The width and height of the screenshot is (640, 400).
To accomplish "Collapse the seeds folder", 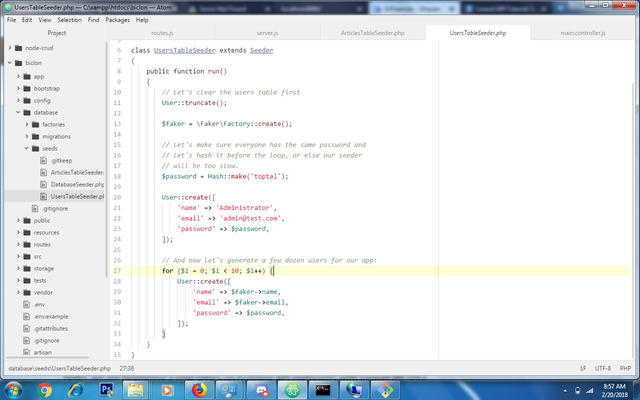I will tap(27, 148).
